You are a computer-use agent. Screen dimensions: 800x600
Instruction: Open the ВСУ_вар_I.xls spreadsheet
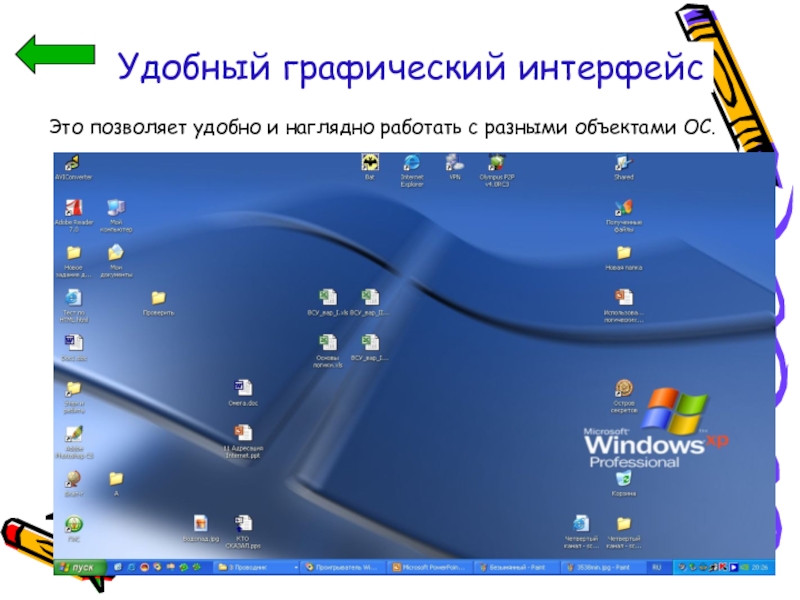coord(328,303)
